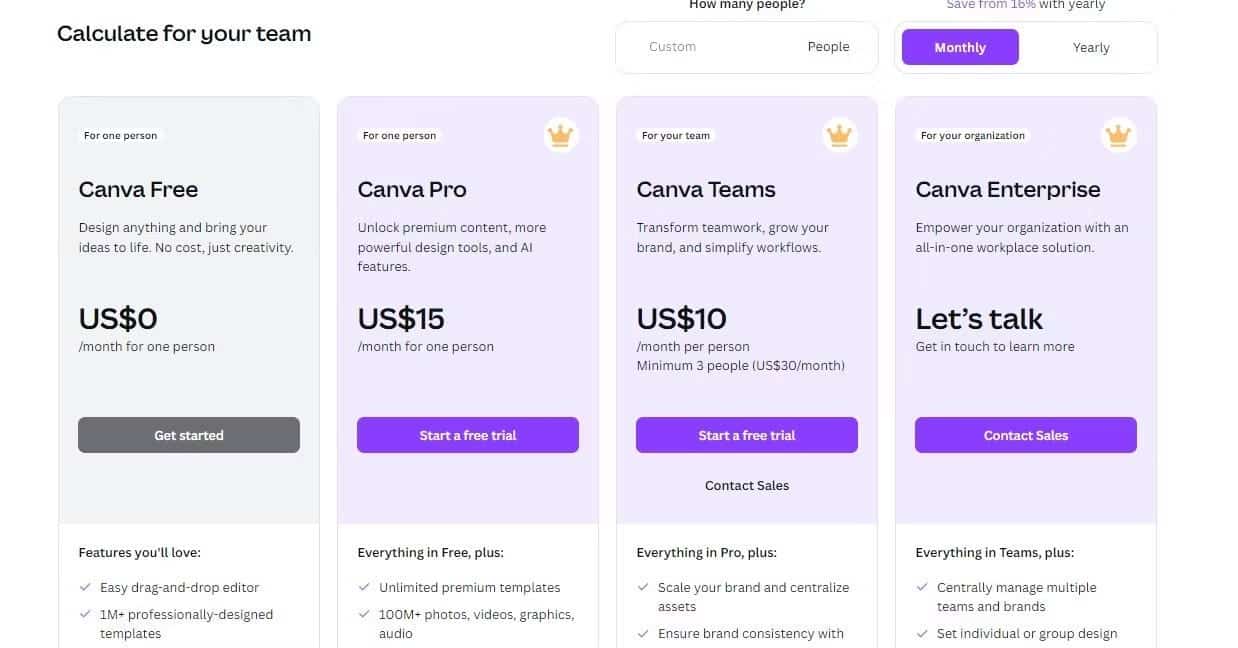Image resolution: width=1238 pixels, height=648 pixels.
Task: Click checkmark beside Unlimited premium templates
Action: (364, 588)
